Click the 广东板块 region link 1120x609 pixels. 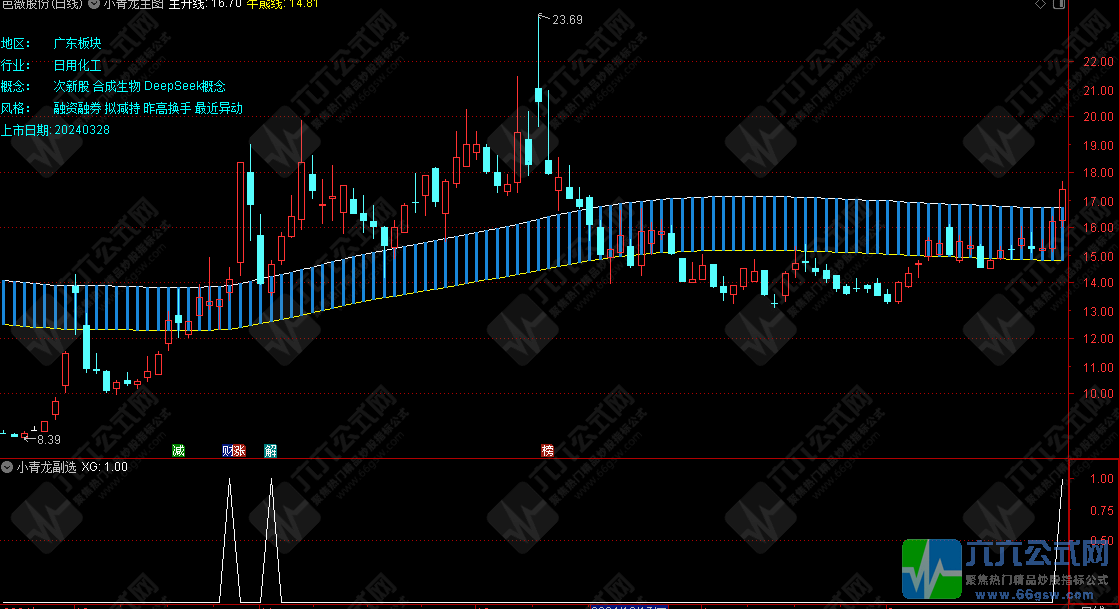(x=78, y=43)
